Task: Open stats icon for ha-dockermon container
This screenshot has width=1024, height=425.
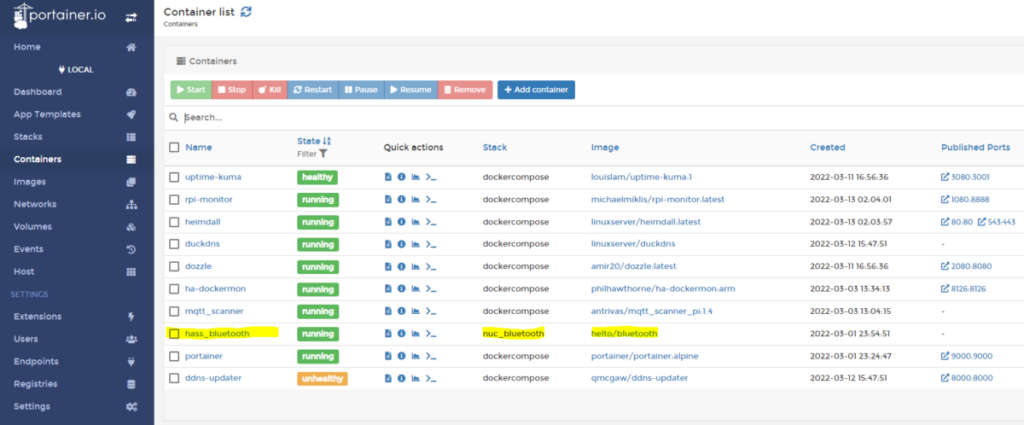Action: pyautogui.click(x=415, y=289)
